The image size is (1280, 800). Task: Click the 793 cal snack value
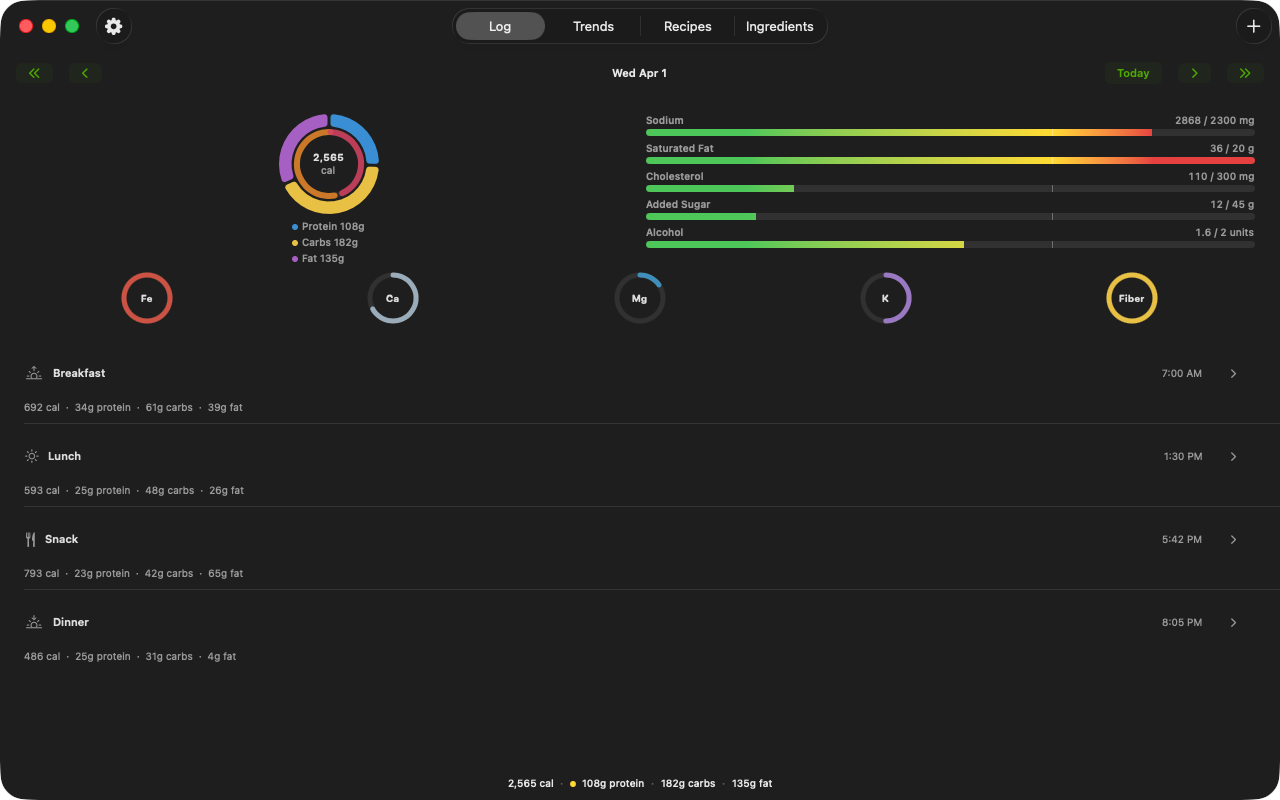42,574
